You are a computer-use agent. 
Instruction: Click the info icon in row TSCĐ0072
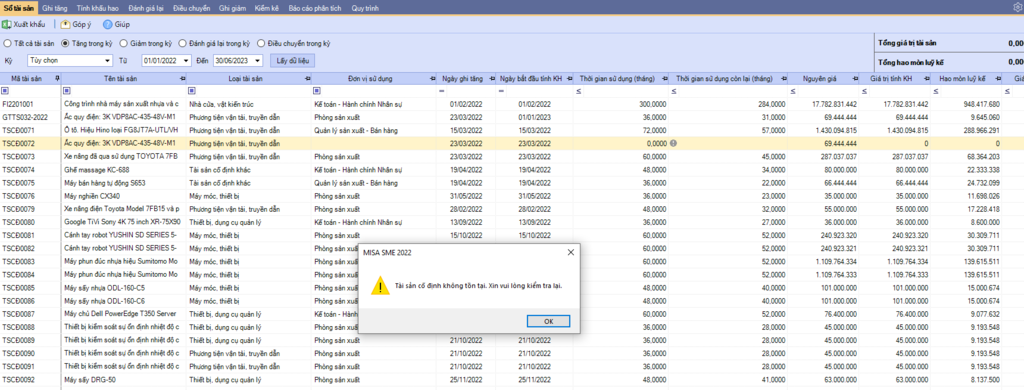[673, 143]
